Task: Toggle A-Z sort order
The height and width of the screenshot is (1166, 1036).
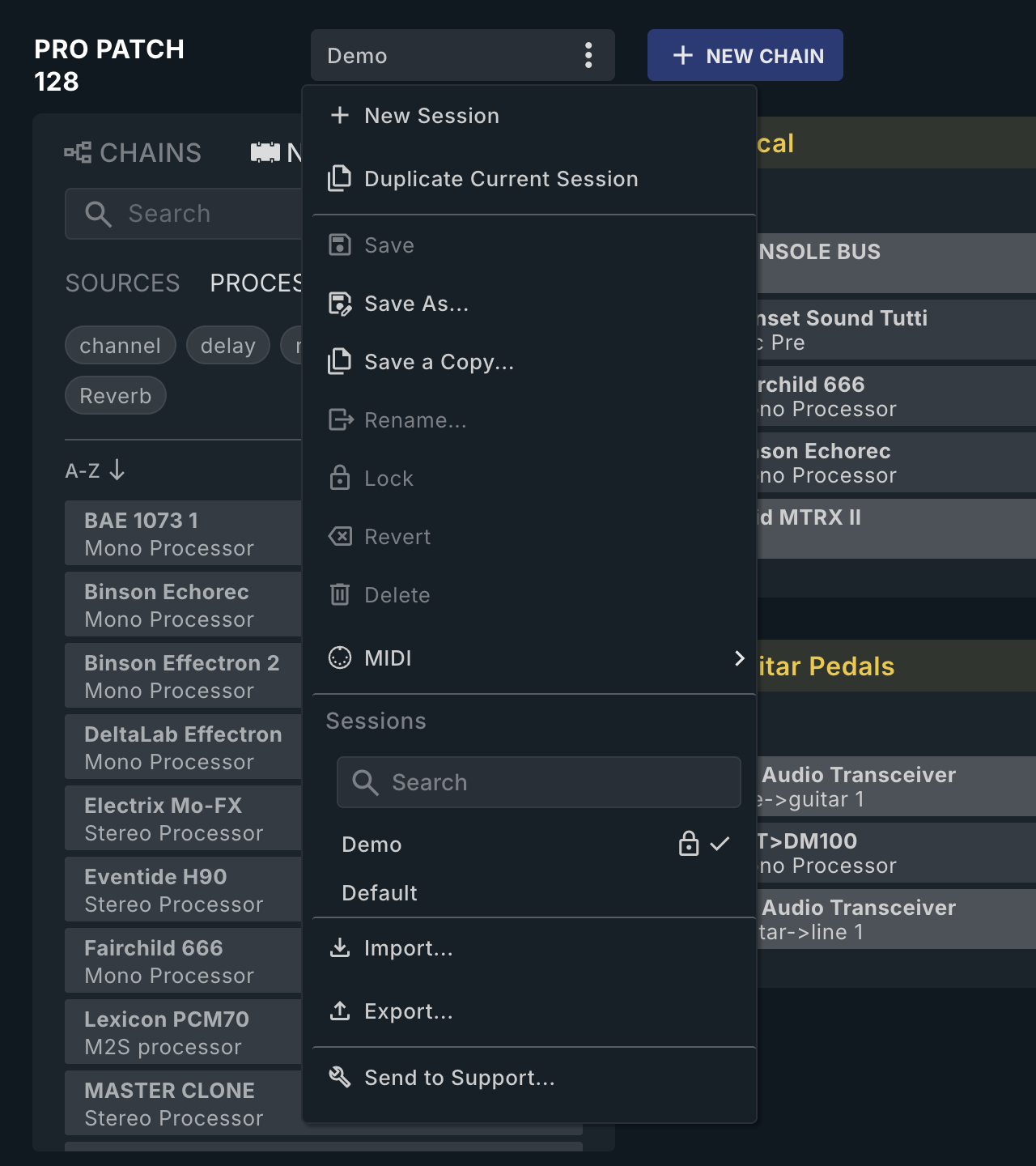Action: click(96, 470)
